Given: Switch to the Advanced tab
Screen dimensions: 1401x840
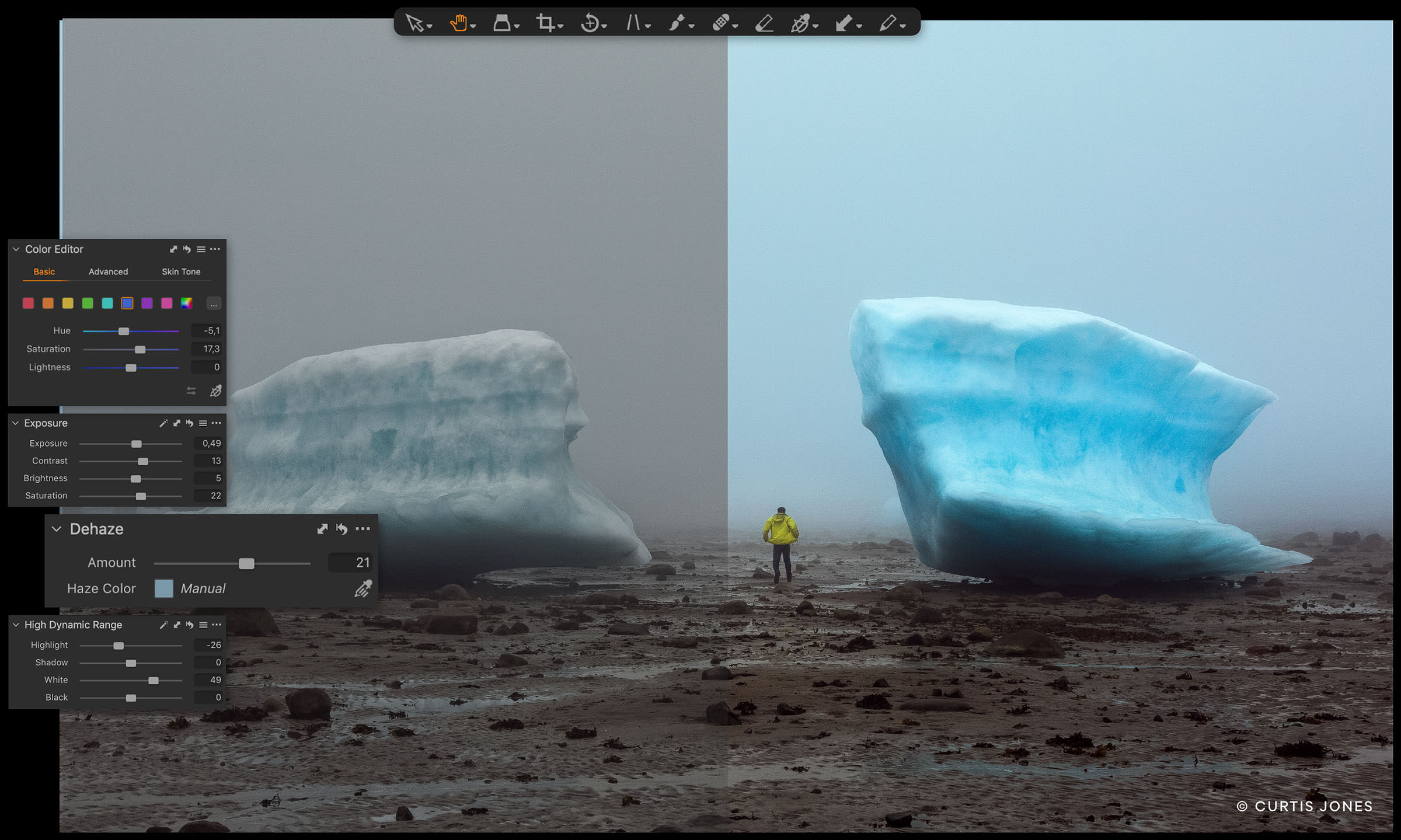Looking at the screenshot, I should 108,271.
